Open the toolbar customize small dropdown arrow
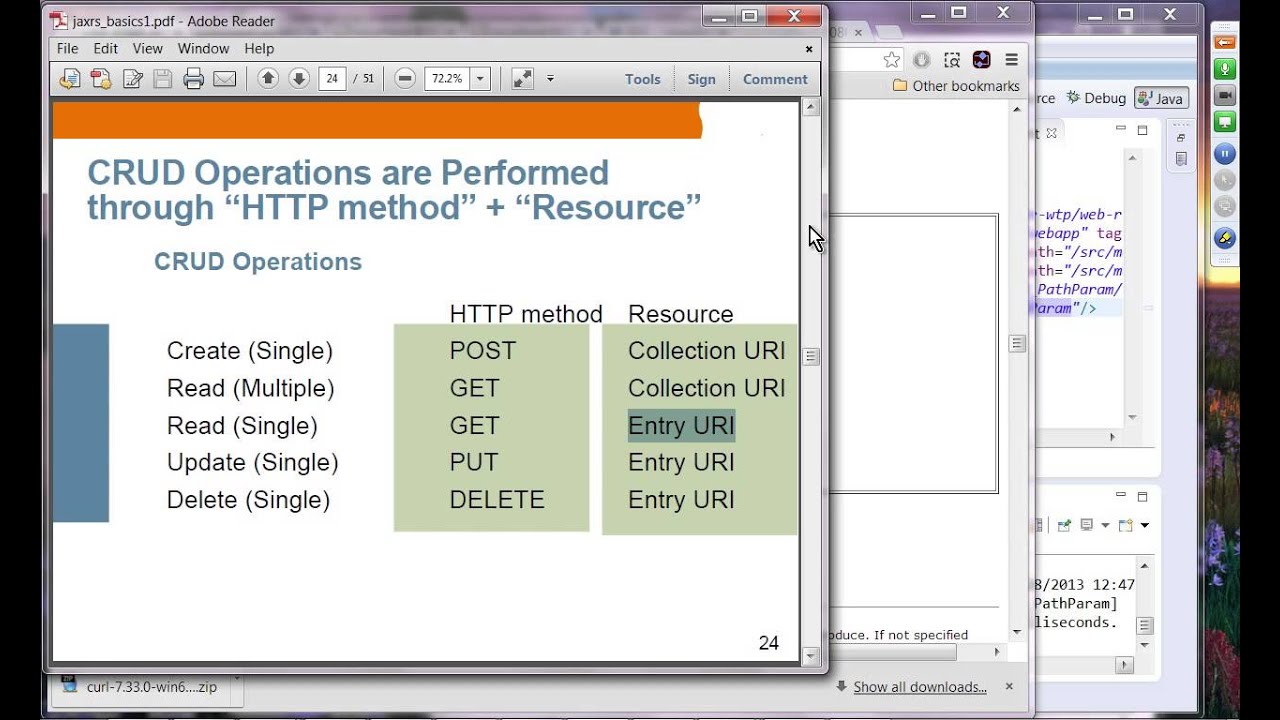This screenshot has width=1280, height=720. coord(550,78)
